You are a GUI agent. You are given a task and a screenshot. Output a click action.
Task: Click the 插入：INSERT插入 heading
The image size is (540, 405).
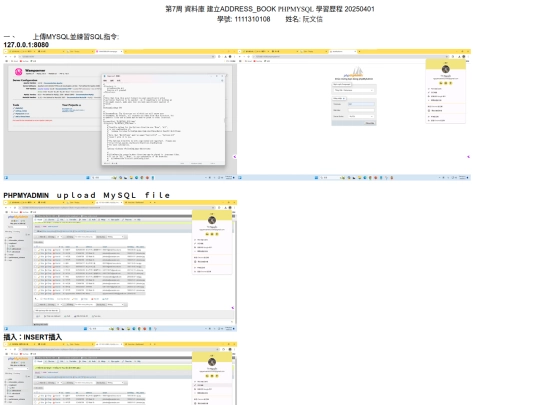coord(33,337)
